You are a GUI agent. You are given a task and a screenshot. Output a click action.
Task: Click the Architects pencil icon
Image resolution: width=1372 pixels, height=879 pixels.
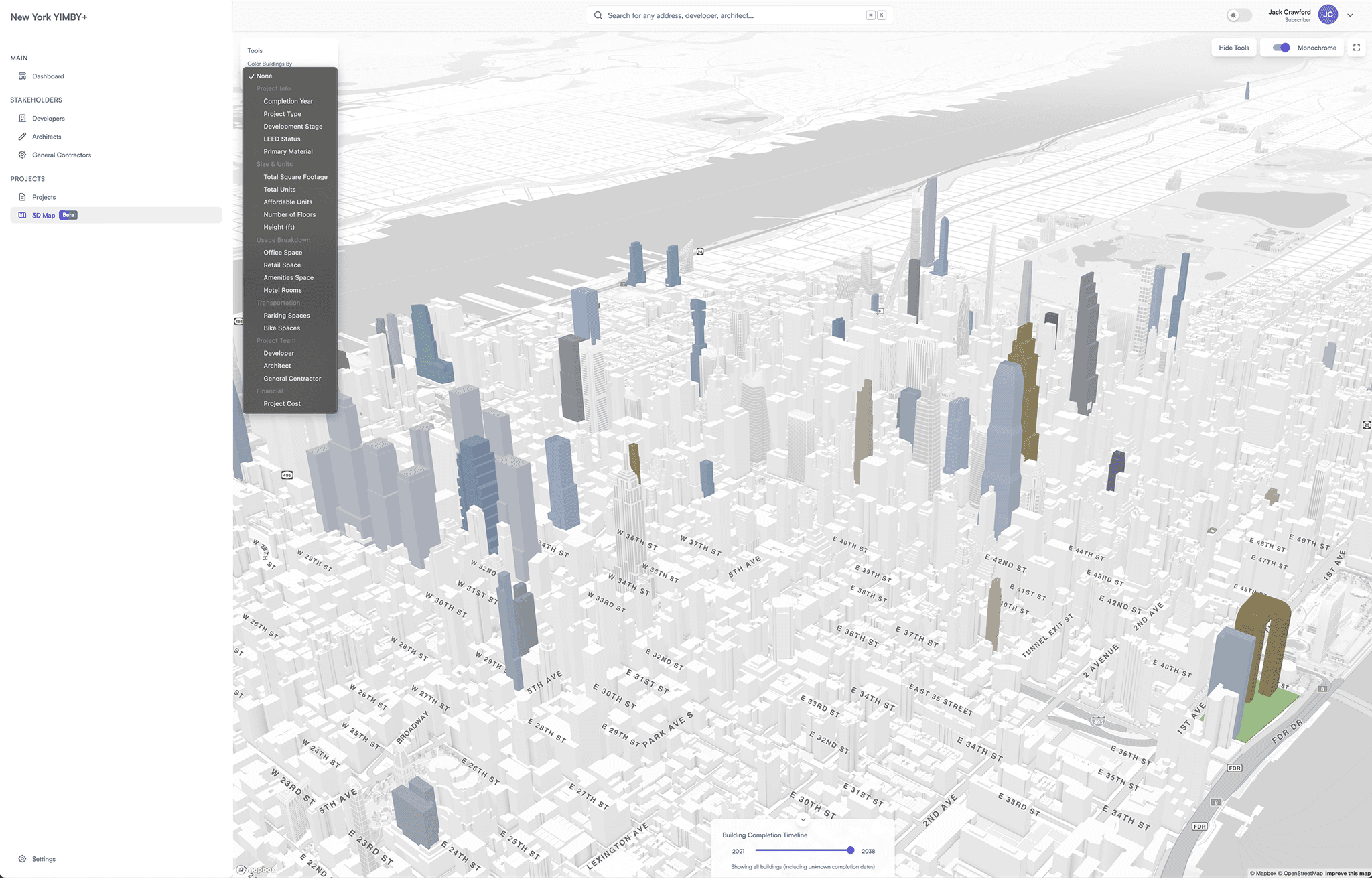[x=22, y=137]
